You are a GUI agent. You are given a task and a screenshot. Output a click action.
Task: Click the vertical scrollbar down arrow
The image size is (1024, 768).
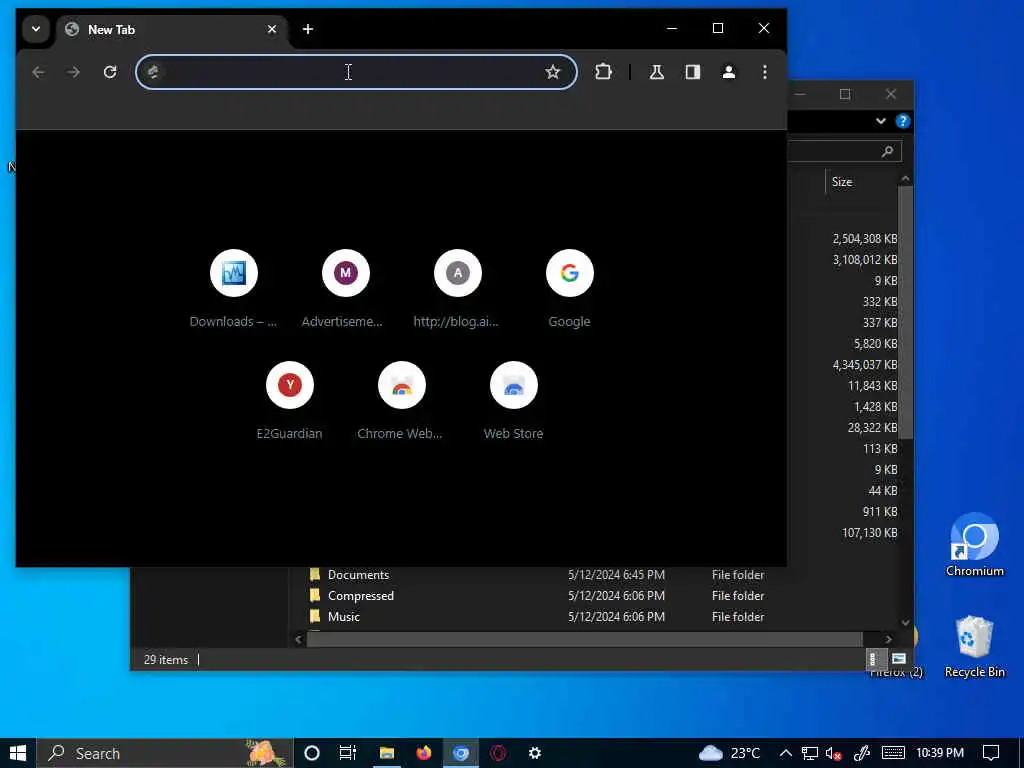tap(905, 623)
